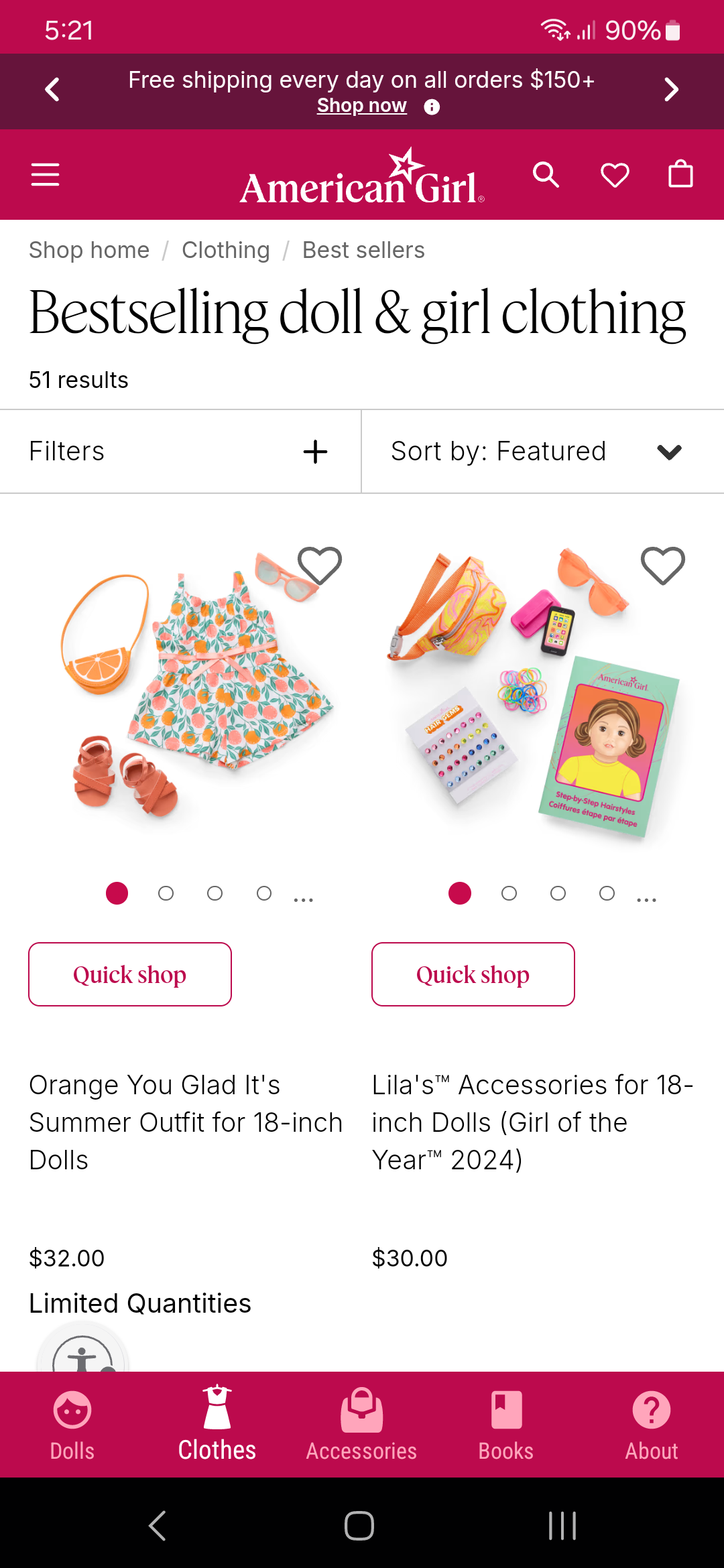Open the shopping bag
The height and width of the screenshot is (1568, 724).
coord(680,174)
